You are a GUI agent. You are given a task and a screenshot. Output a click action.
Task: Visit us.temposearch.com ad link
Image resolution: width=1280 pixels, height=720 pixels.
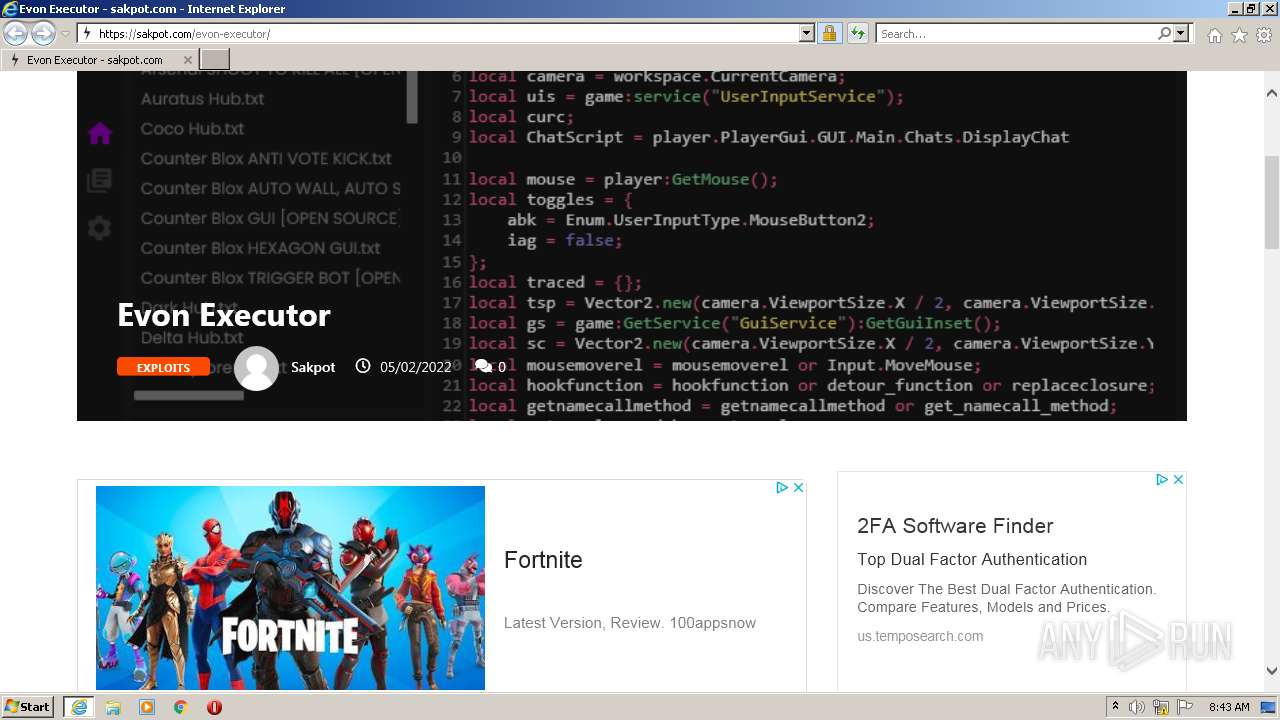pos(920,636)
